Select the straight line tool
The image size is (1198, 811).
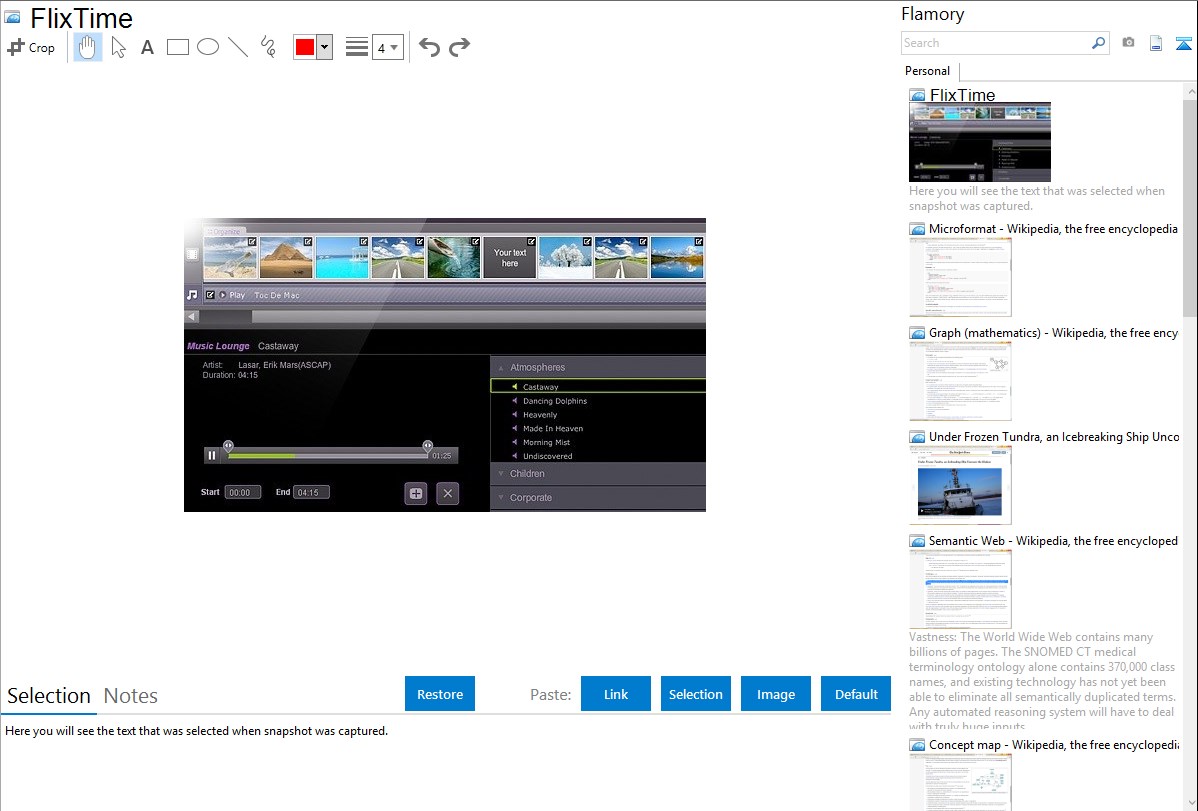pos(238,47)
